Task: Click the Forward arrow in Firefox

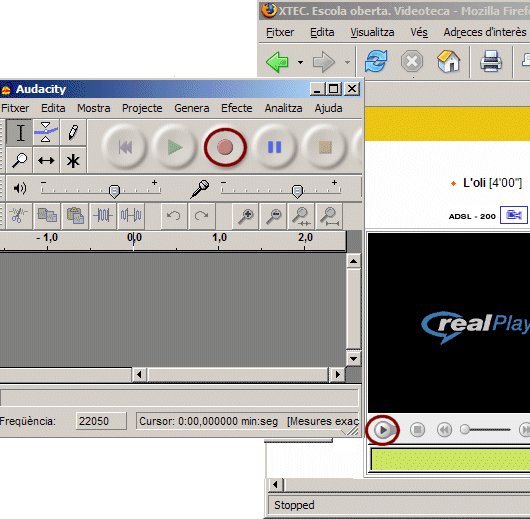Action: (323, 62)
